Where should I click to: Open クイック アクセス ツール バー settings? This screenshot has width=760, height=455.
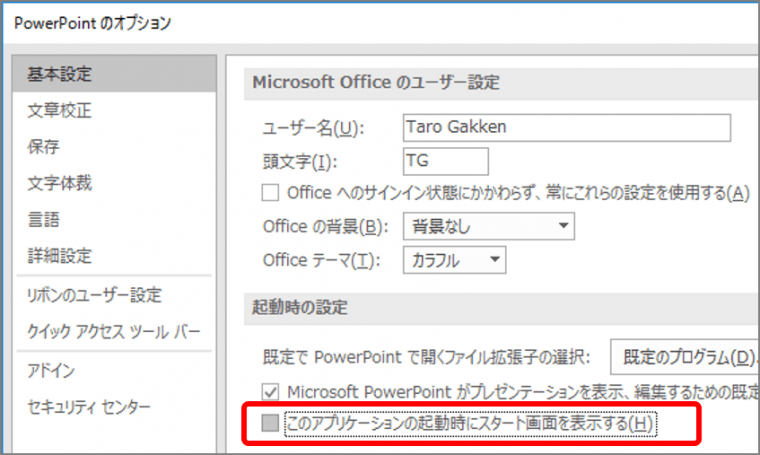tap(113, 332)
